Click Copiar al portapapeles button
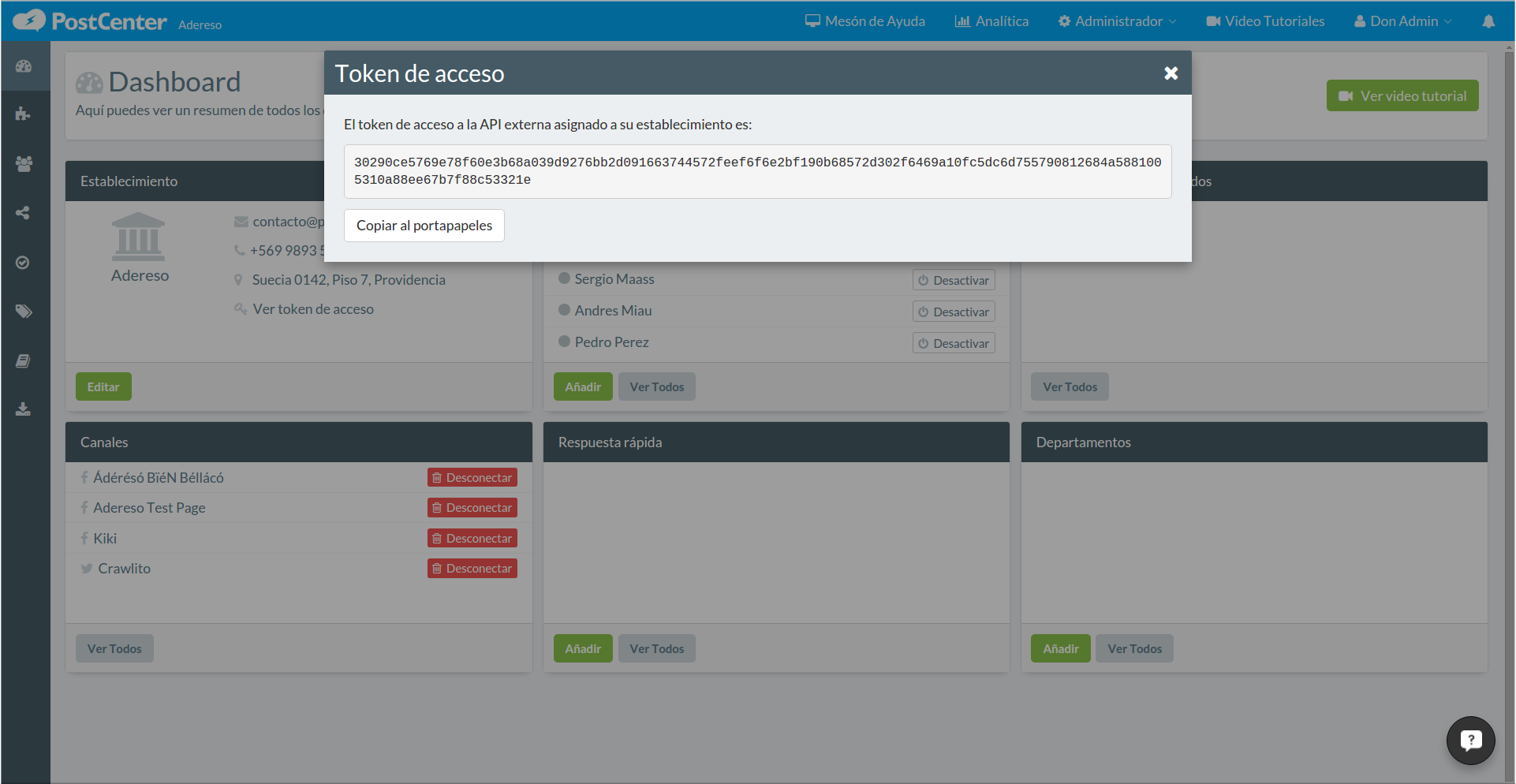This screenshot has width=1516, height=784. 424,226
